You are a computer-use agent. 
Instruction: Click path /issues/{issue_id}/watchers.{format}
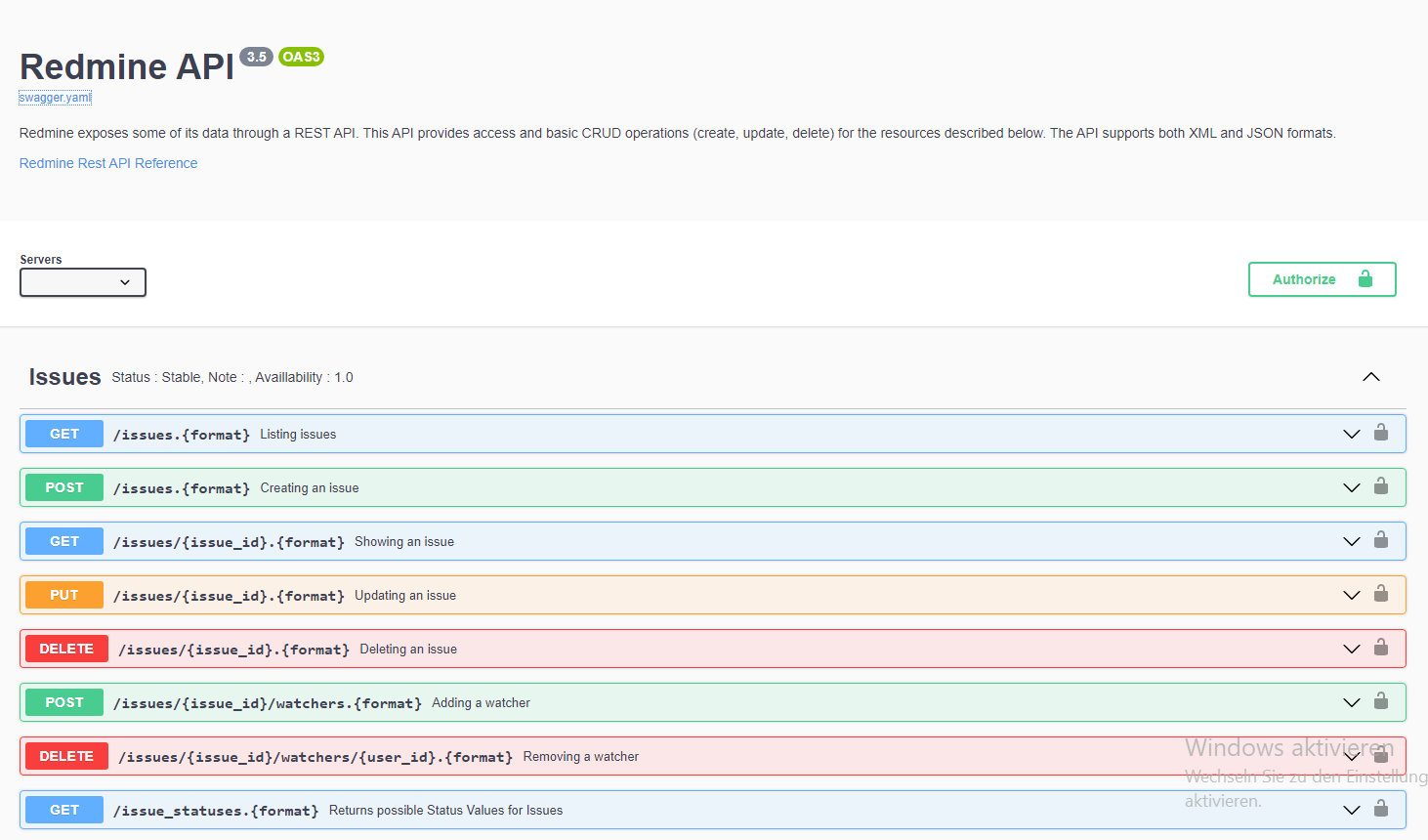click(x=268, y=703)
